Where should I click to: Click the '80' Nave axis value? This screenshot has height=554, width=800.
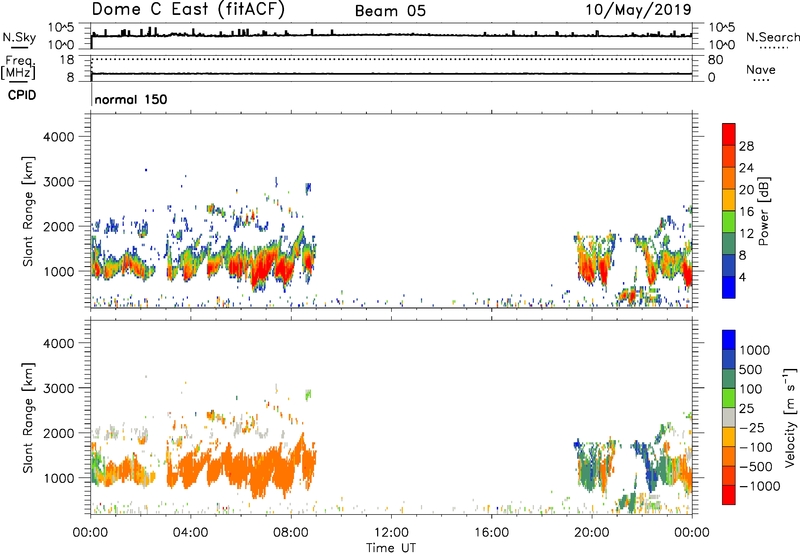(715, 60)
